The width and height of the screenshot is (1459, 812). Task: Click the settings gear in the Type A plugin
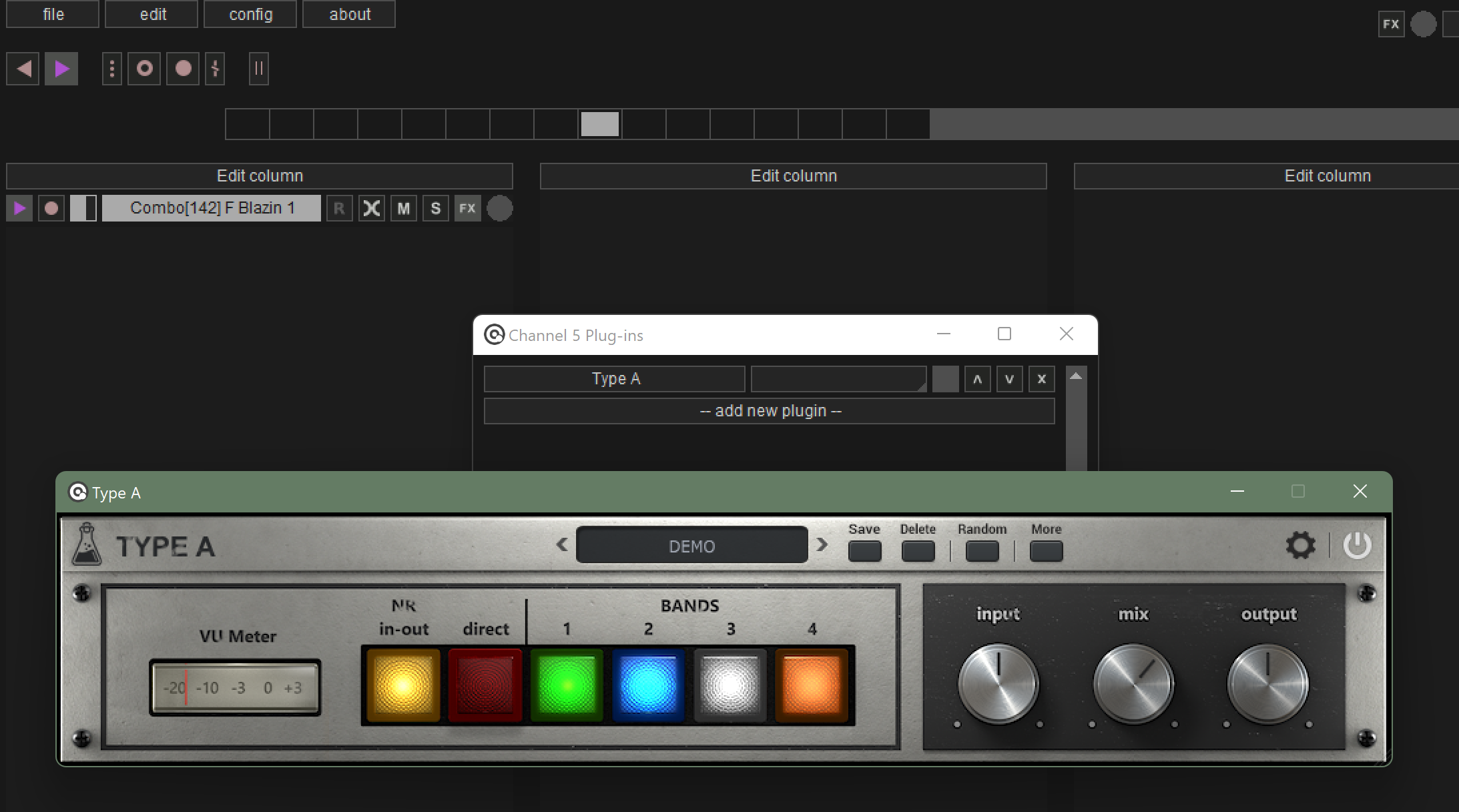1301,544
